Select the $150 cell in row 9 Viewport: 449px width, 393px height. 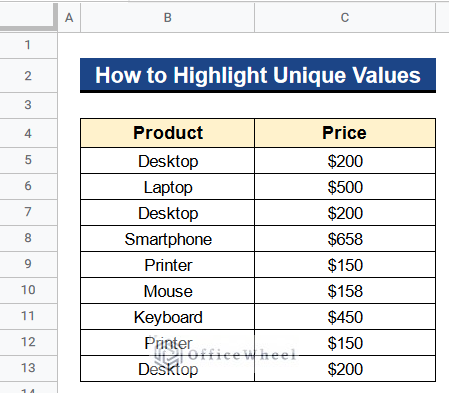point(345,265)
